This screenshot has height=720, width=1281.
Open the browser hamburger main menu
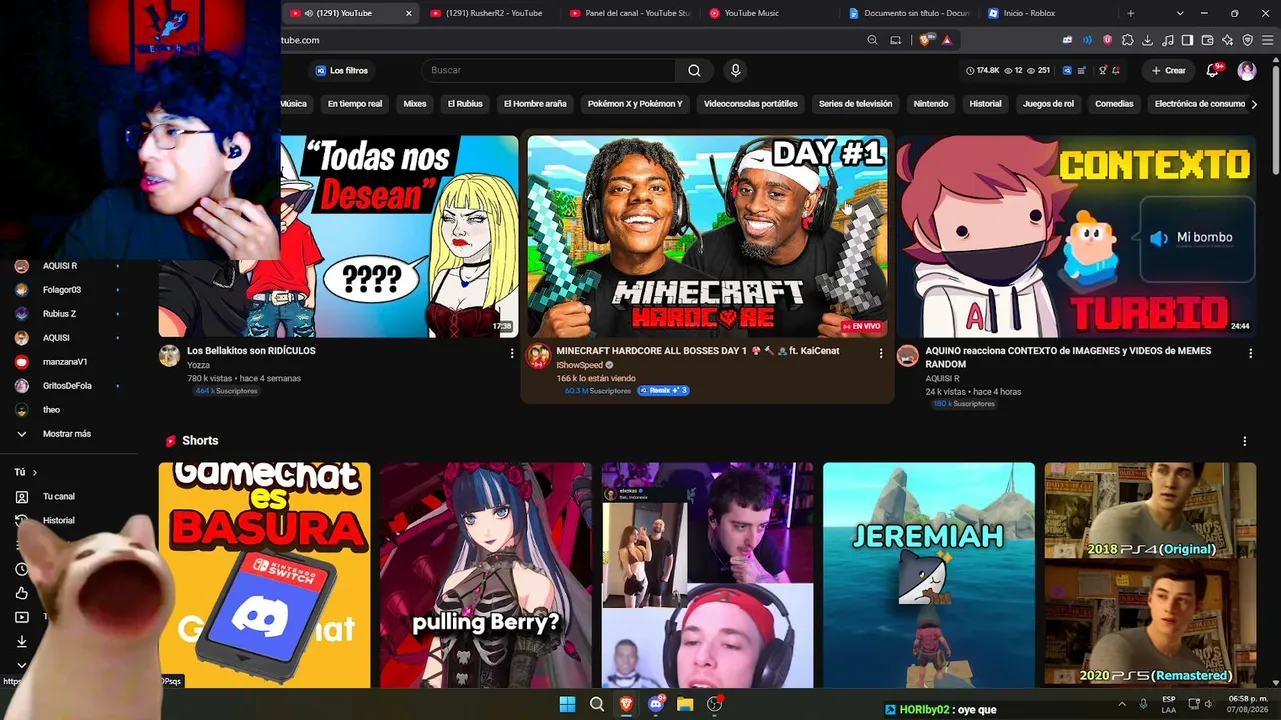(1267, 40)
